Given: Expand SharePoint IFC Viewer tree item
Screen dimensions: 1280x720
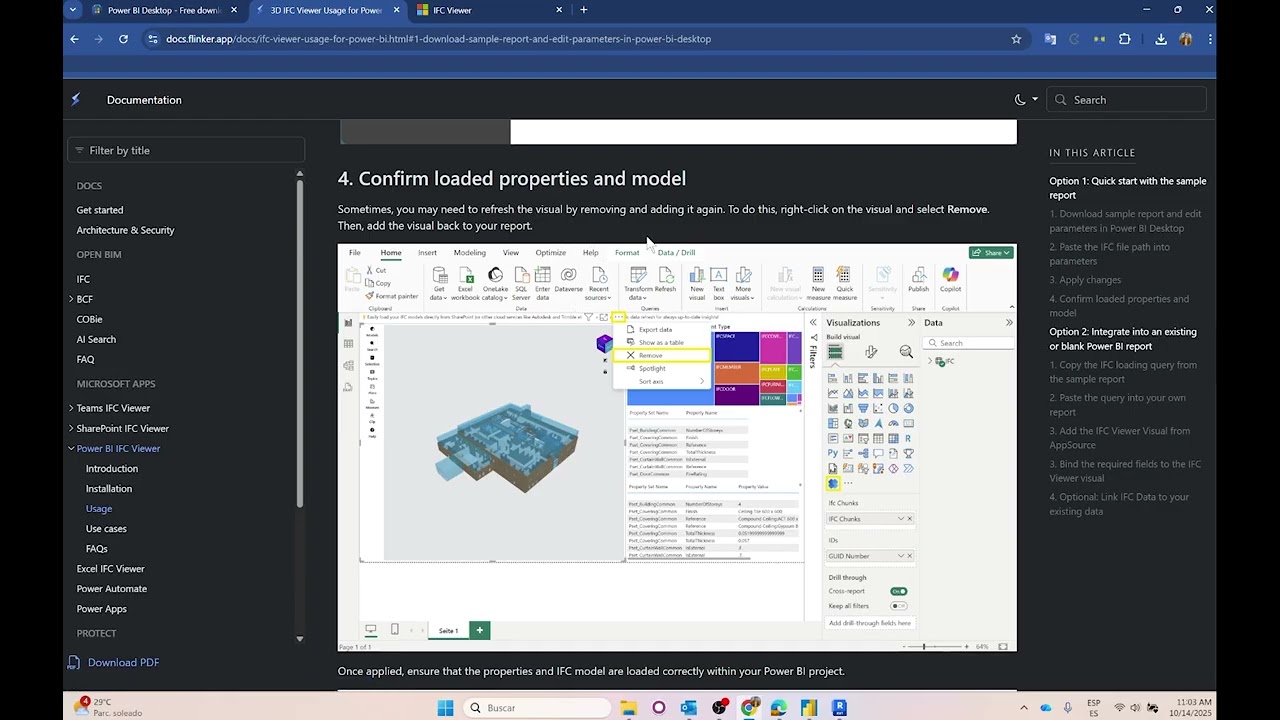Looking at the screenshot, I should coord(71,428).
